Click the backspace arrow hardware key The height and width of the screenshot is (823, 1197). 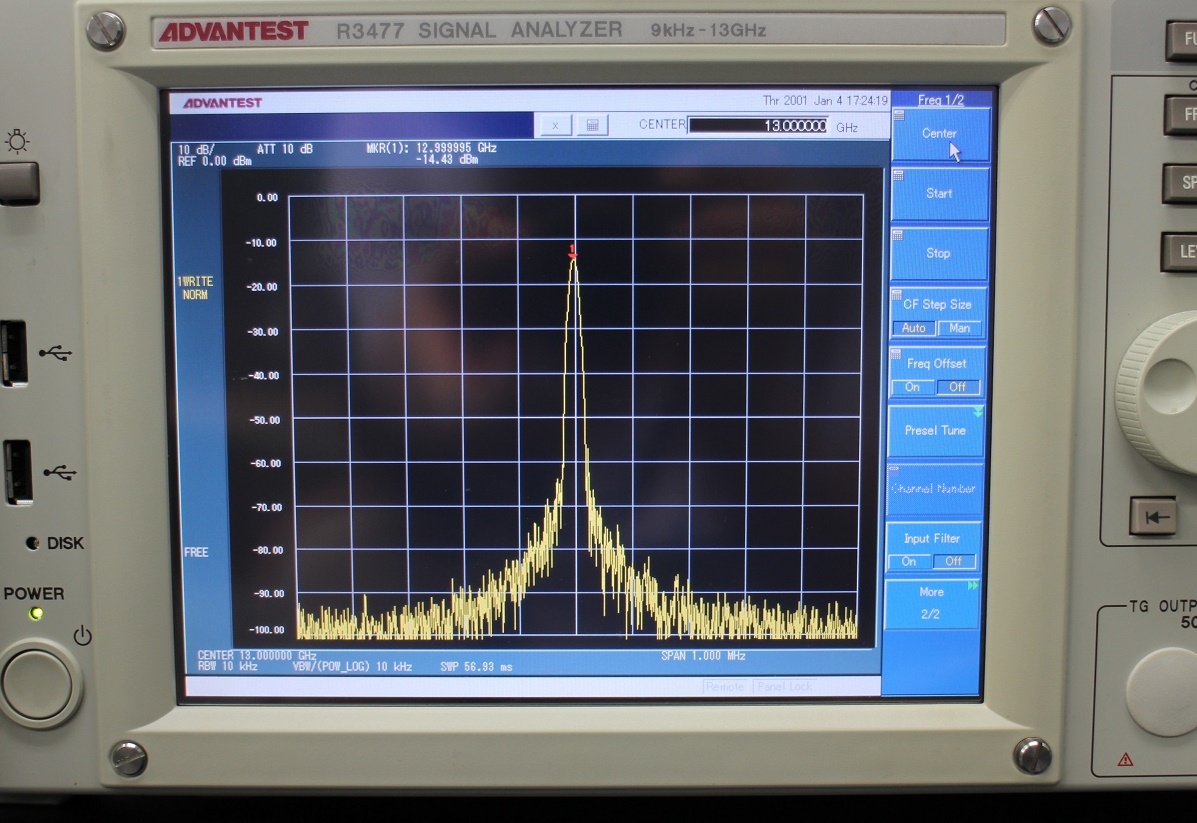tap(1153, 516)
